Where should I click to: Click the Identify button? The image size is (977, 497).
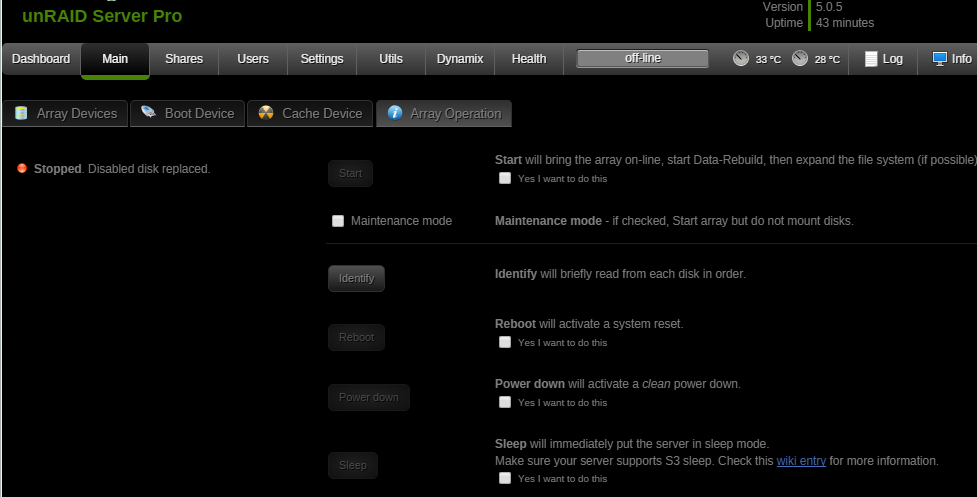click(356, 278)
